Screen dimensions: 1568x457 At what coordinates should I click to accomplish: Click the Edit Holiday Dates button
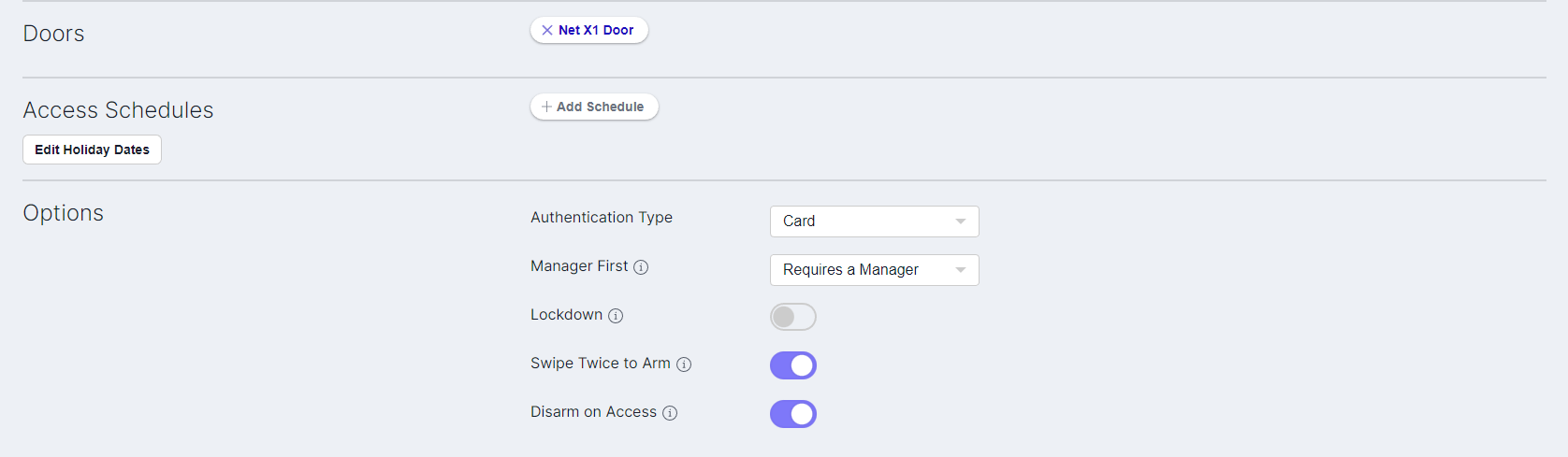pyautogui.click(x=92, y=150)
